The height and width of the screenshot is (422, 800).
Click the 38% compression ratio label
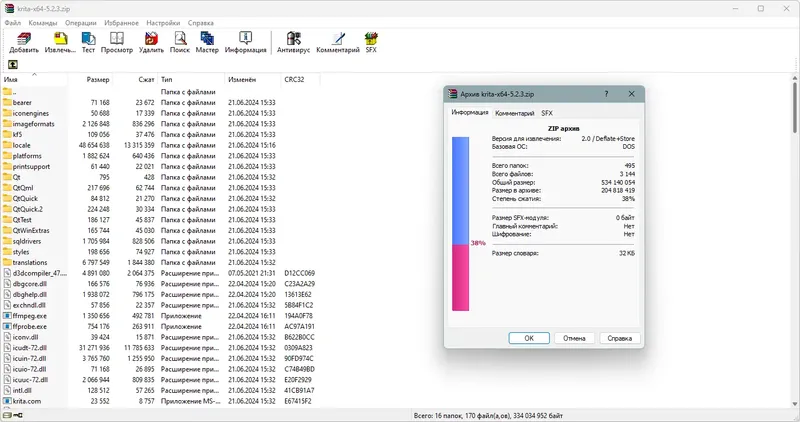478,243
